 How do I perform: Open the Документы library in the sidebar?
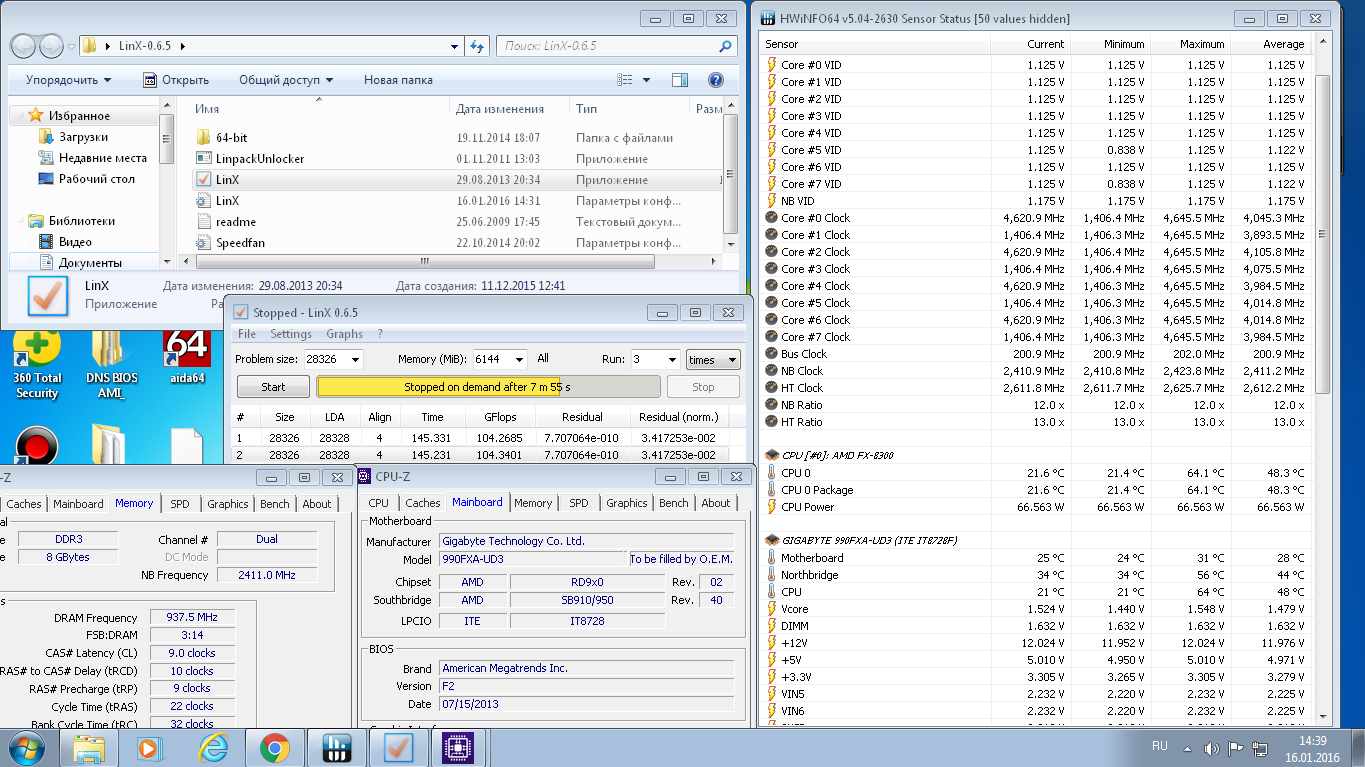90,263
